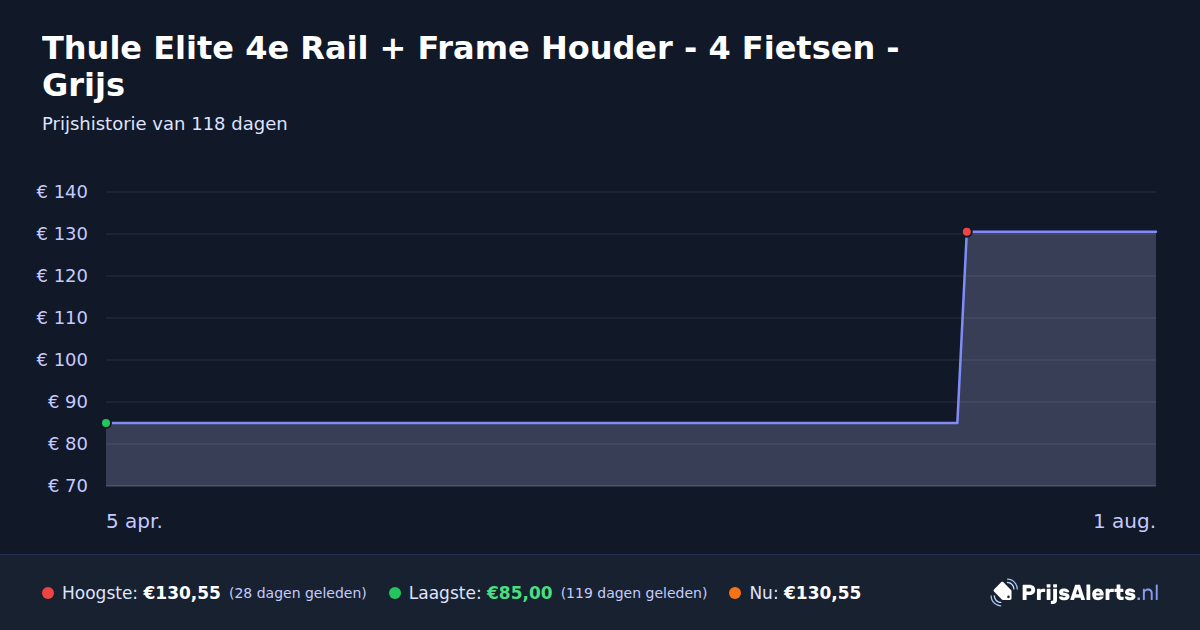Image resolution: width=1200 pixels, height=630 pixels.
Task: Click the PrijsAlerts tag logo icon
Action: point(1003,592)
